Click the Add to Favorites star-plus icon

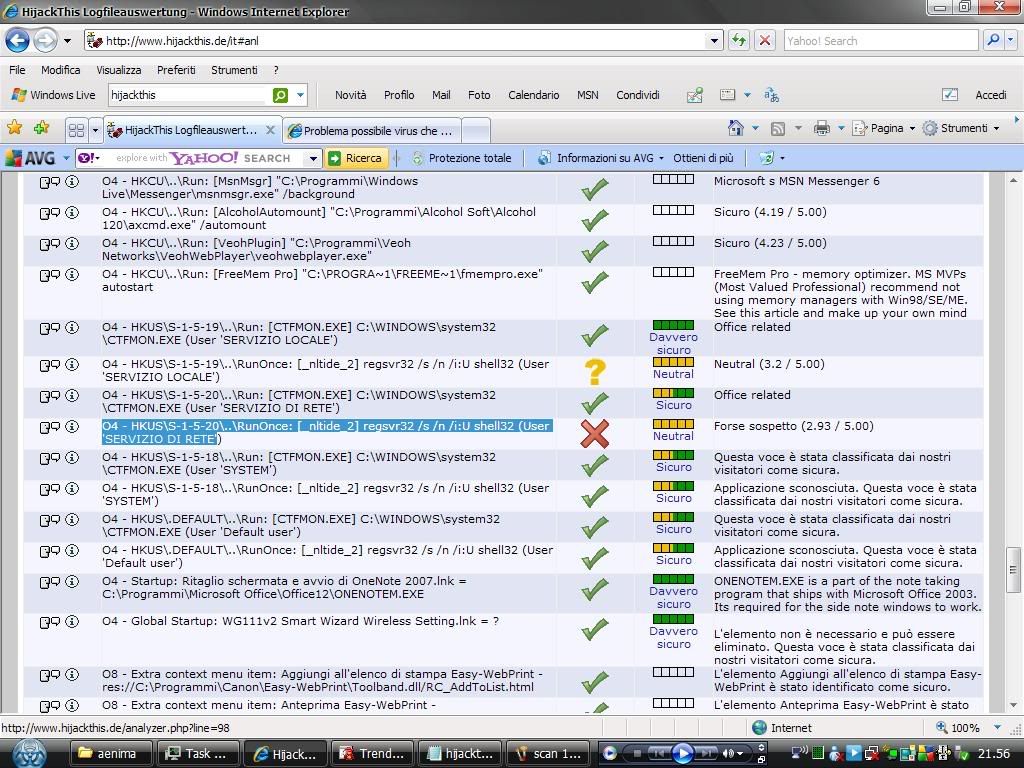tap(42, 127)
